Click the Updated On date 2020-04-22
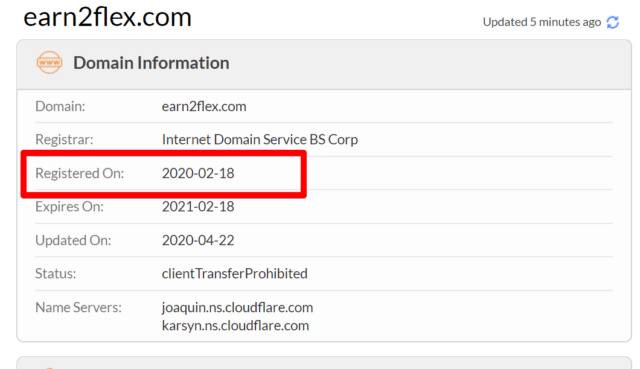The width and height of the screenshot is (640, 369). point(198,240)
